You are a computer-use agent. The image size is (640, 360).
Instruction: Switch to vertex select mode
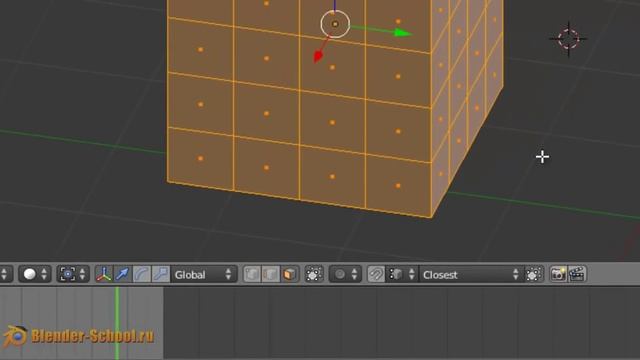click(252, 274)
